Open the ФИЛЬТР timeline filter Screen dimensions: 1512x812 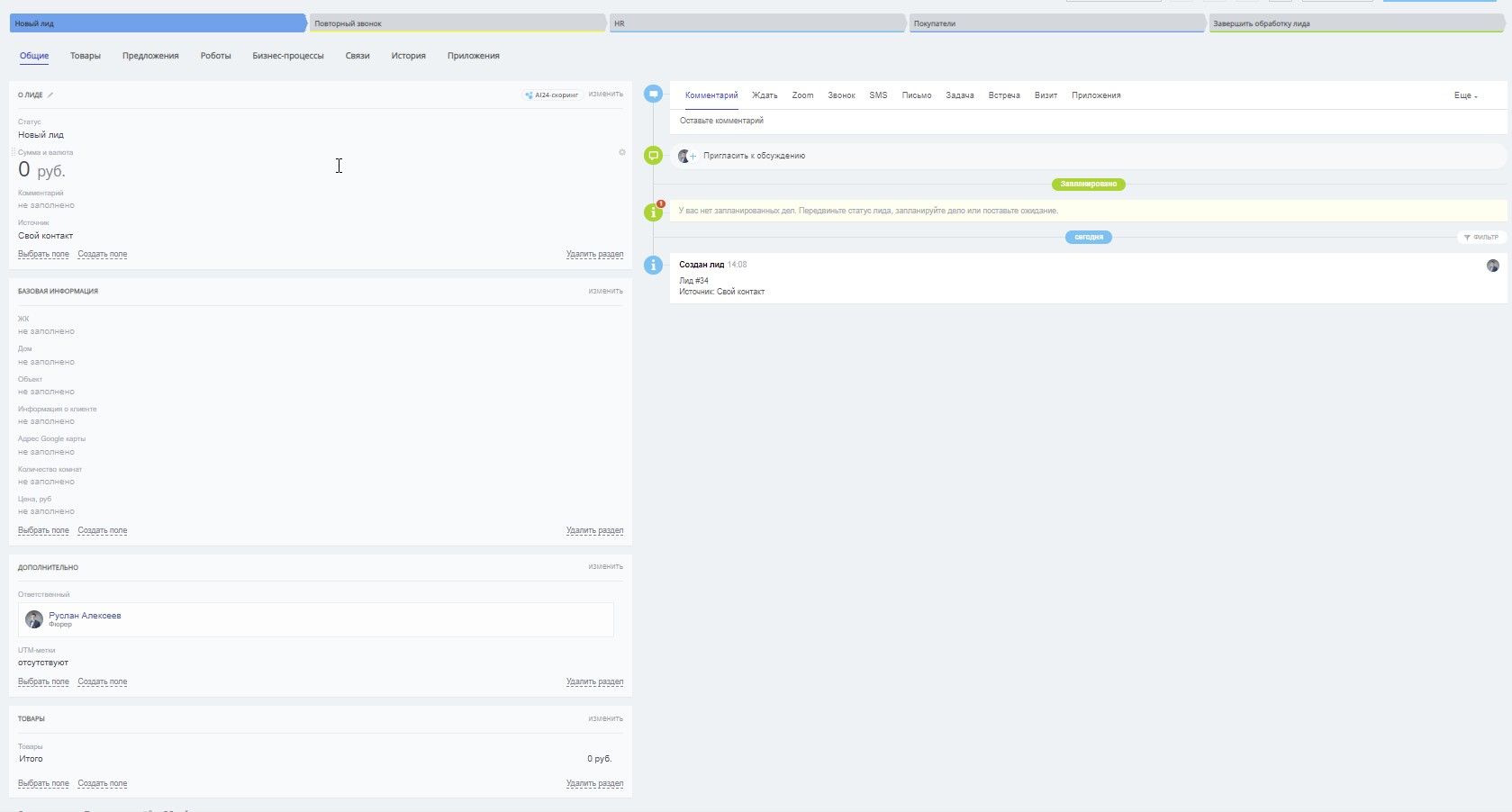pyautogui.click(x=1481, y=238)
